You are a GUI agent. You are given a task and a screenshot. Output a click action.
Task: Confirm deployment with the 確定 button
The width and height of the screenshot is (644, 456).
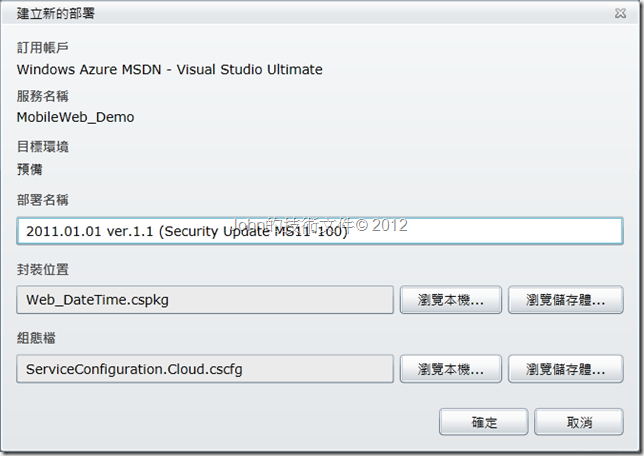click(484, 421)
